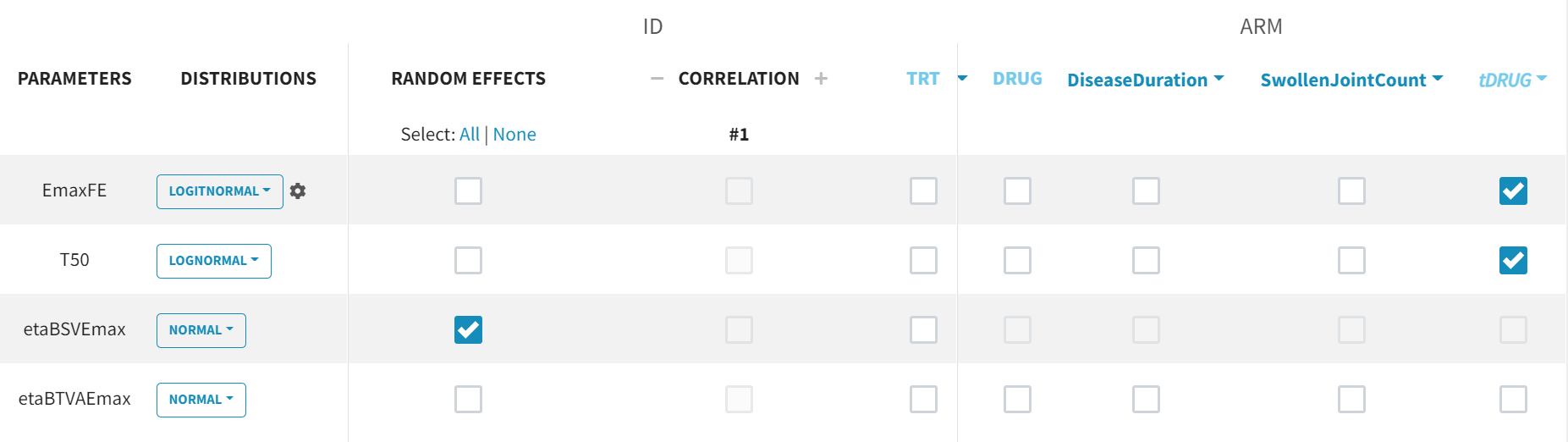Open EmaxFE distribution settings gear
The width and height of the screenshot is (1568, 442).
tap(298, 191)
